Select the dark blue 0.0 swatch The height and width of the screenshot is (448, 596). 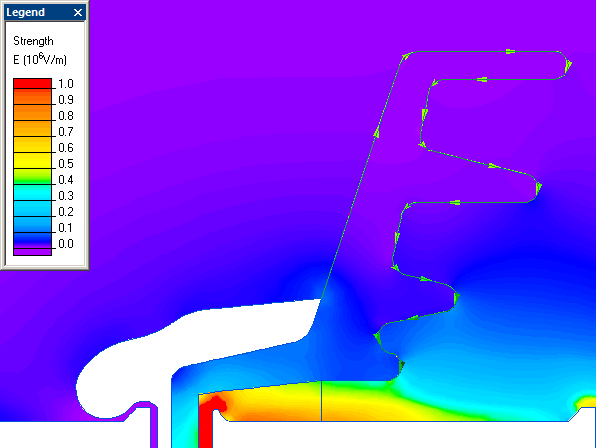pos(32,240)
